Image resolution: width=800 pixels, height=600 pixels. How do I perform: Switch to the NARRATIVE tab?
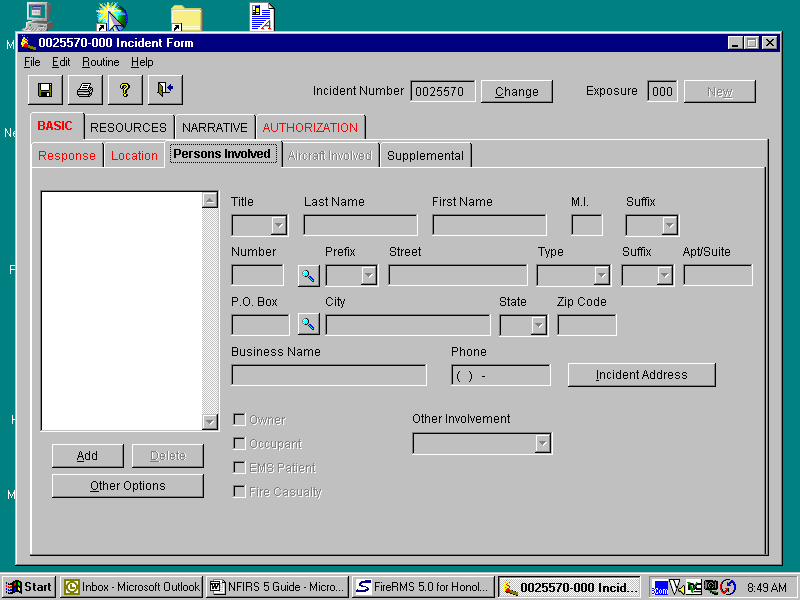pyautogui.click(x=214, y=128)
